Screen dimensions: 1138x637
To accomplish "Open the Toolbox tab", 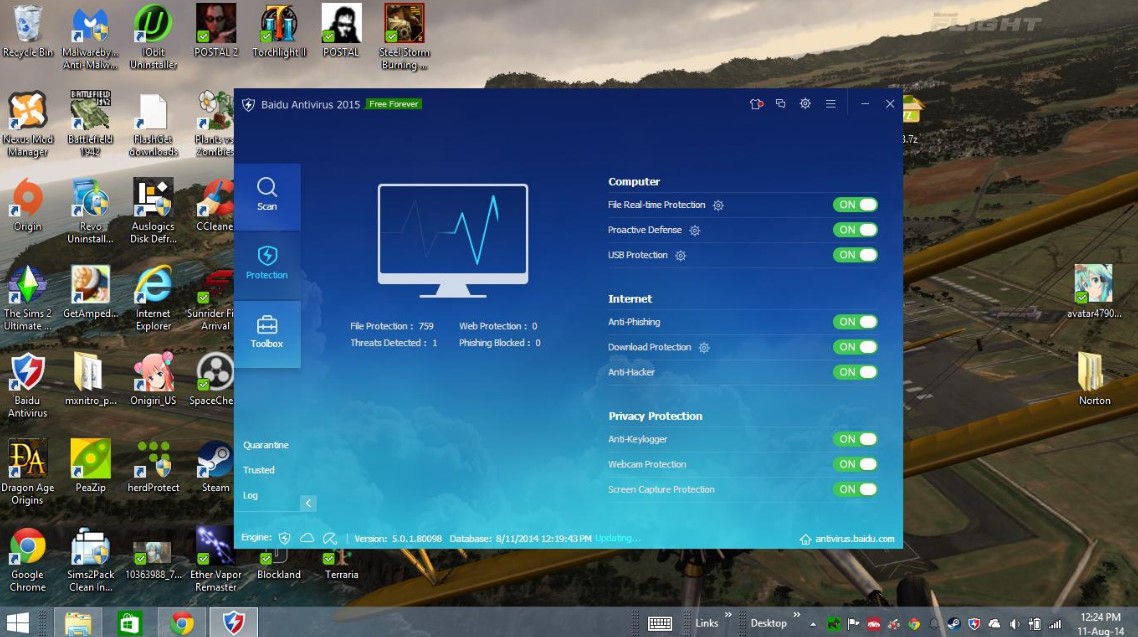I will tap(267, 333).
